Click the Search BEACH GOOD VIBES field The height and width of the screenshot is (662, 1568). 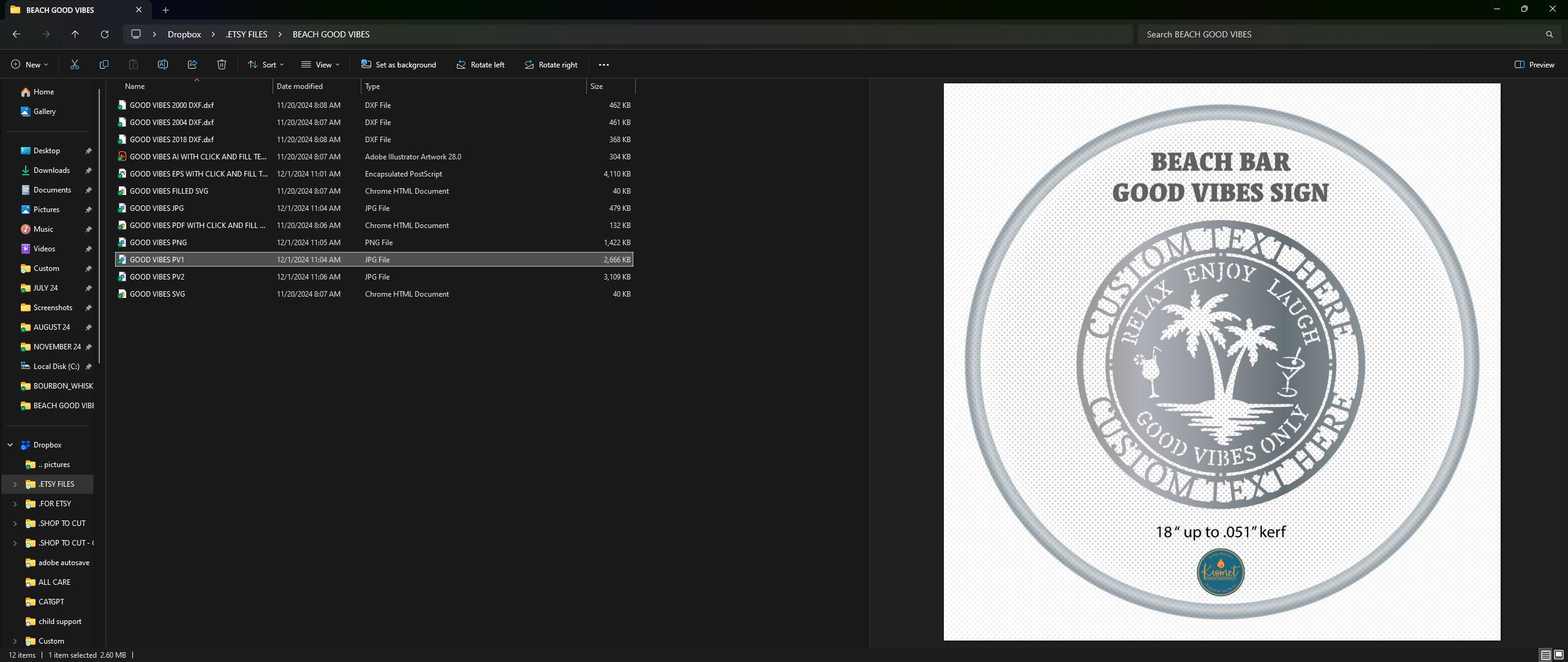1340,34
